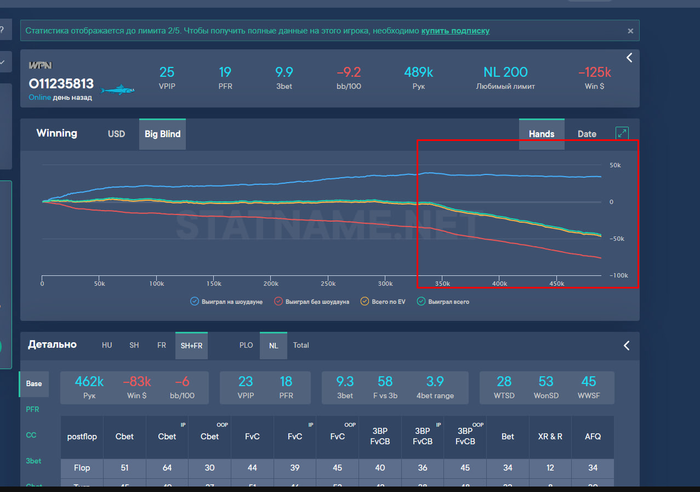
Task: Click the WPN network logo
Action: [x=40, y=66]
